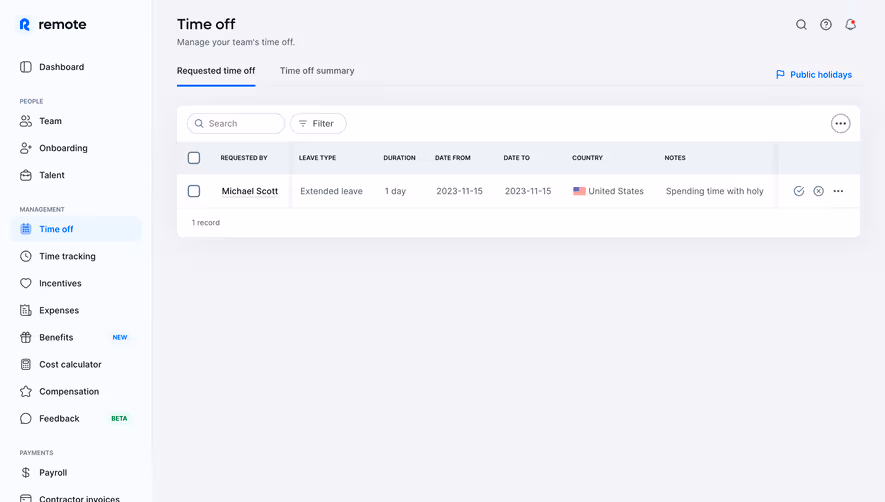The image size is (885, 502).
Task: Open the Filter button
Action: (x=318, y=123)
